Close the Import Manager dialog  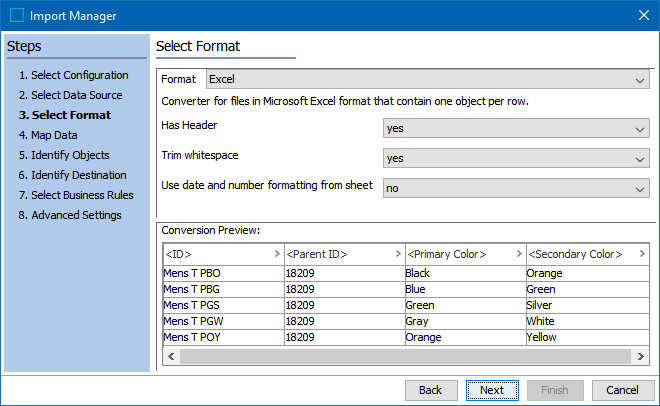644,15
